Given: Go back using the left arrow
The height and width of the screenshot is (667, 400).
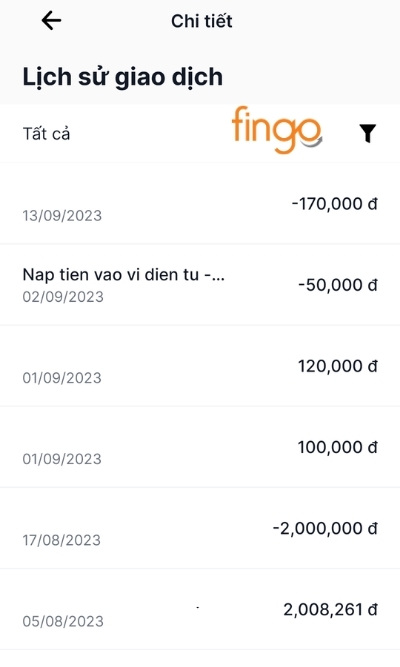Looking at the screenshot, I should [51, 21].
